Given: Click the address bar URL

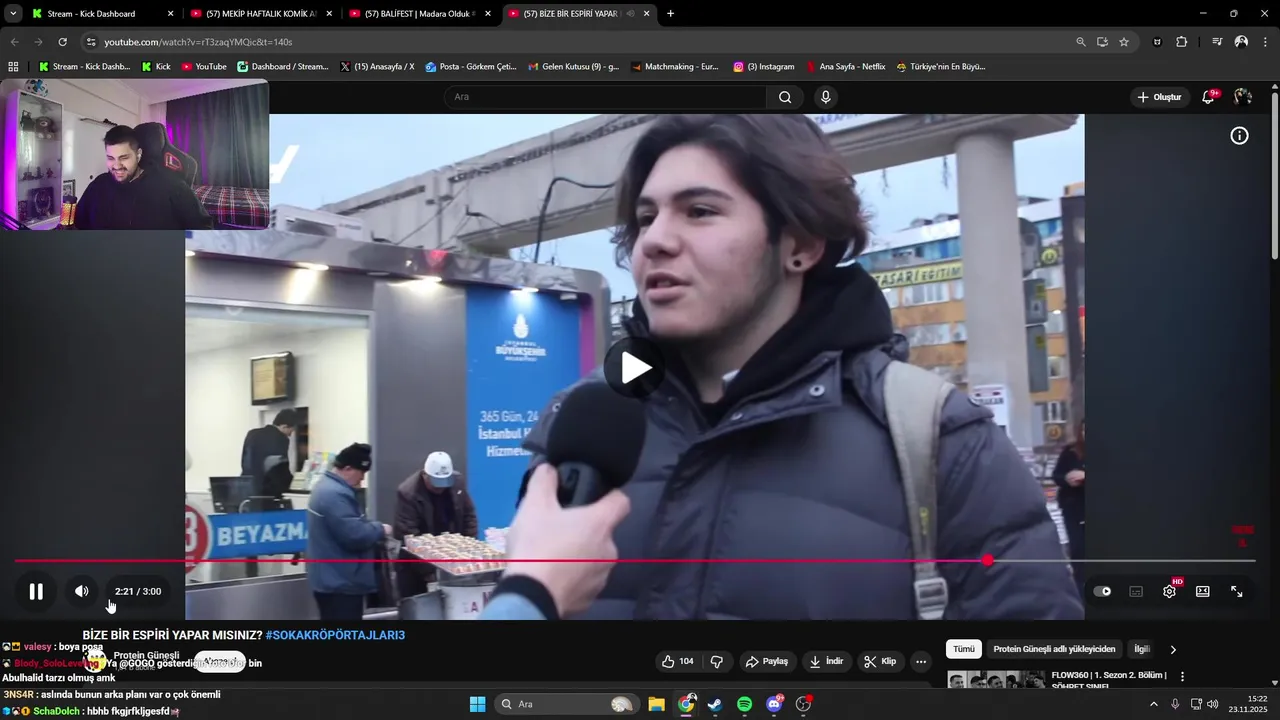Looking at the screenshot, I should coord(198,42).
